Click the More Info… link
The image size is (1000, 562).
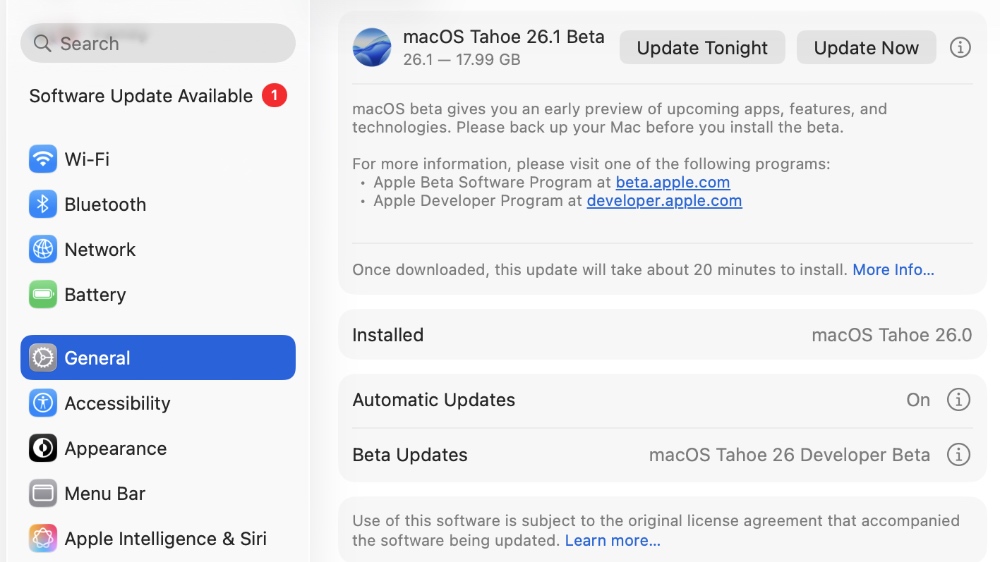[x=893, y=270]
